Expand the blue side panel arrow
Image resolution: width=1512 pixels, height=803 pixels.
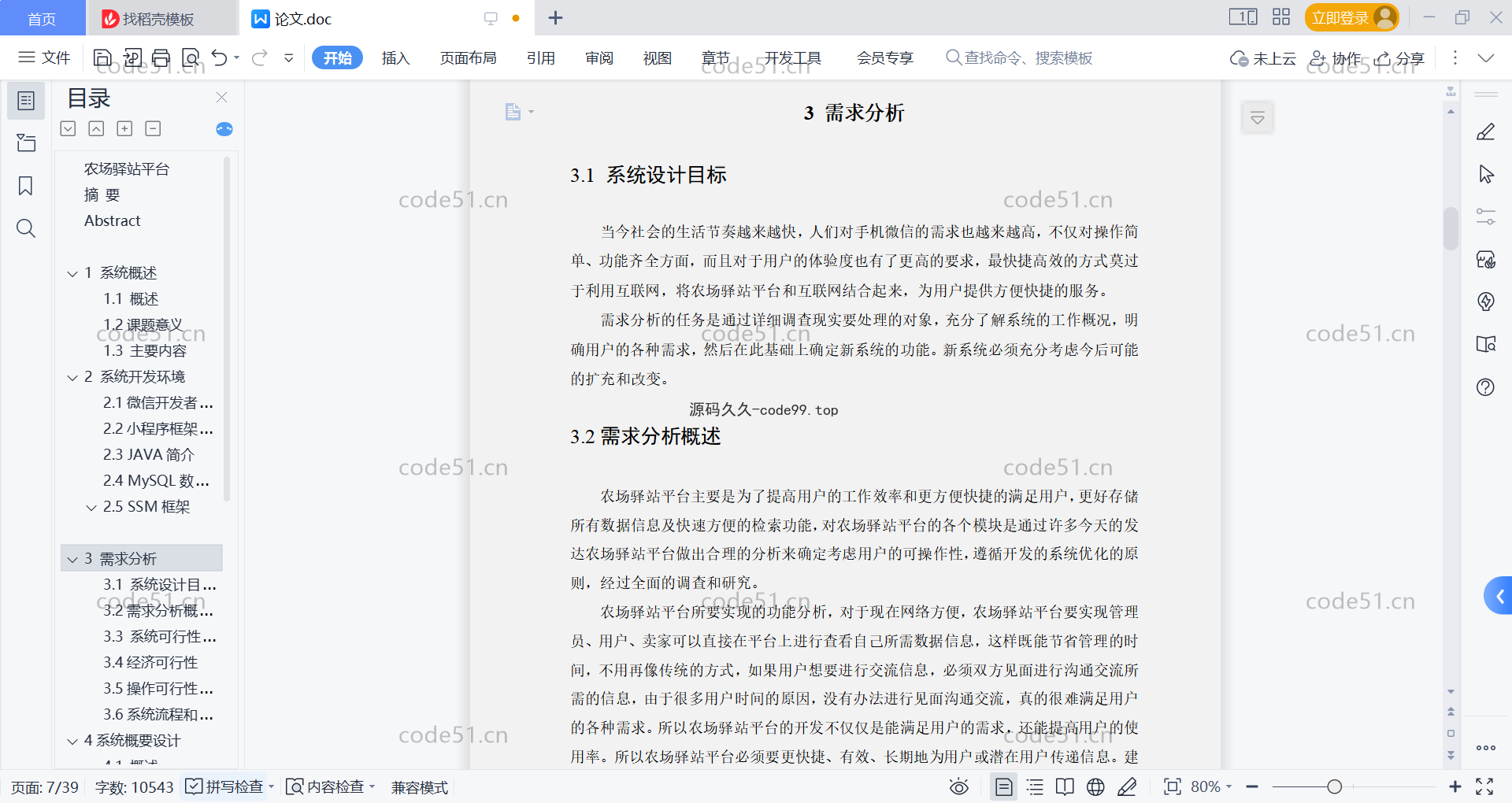click(x=1499, y=596)
